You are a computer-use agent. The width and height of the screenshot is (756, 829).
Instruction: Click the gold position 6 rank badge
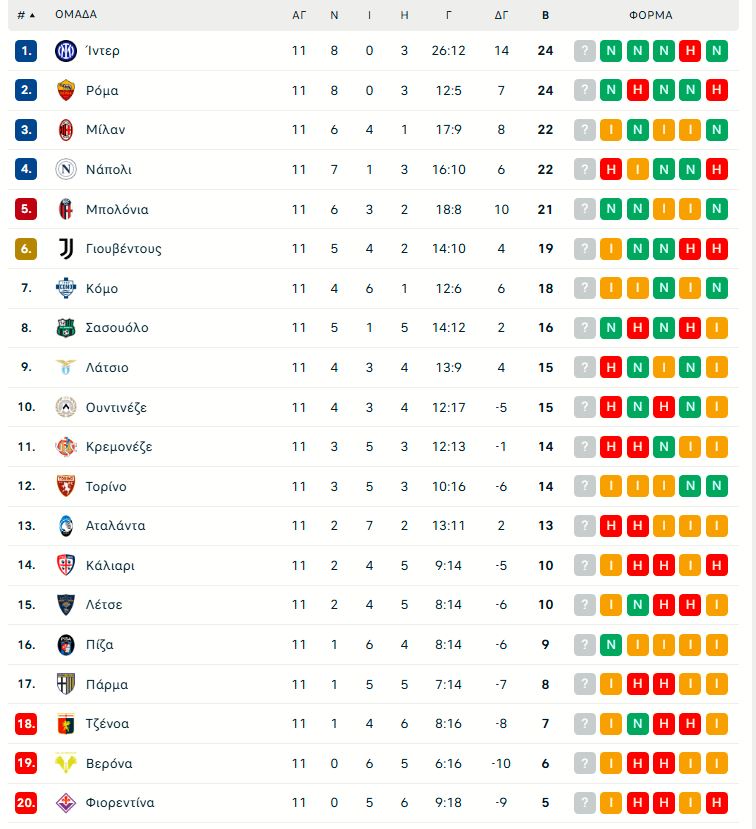tap(27, 249)
